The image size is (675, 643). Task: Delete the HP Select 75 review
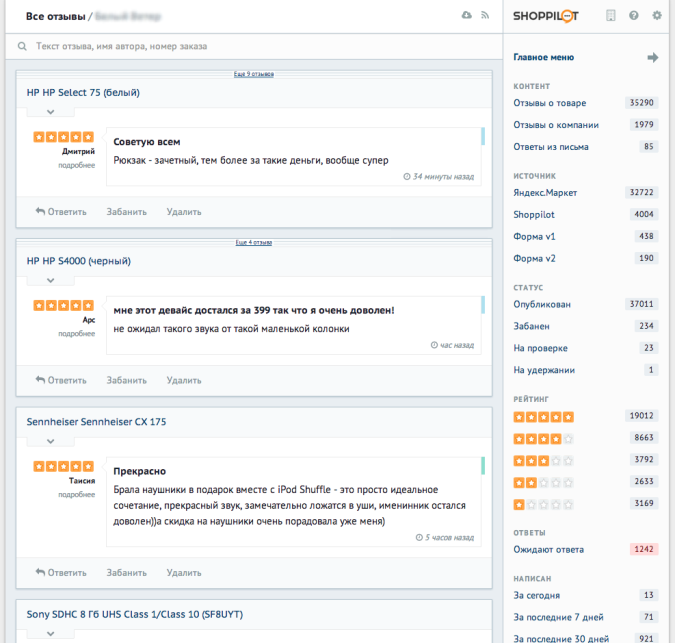184,212
